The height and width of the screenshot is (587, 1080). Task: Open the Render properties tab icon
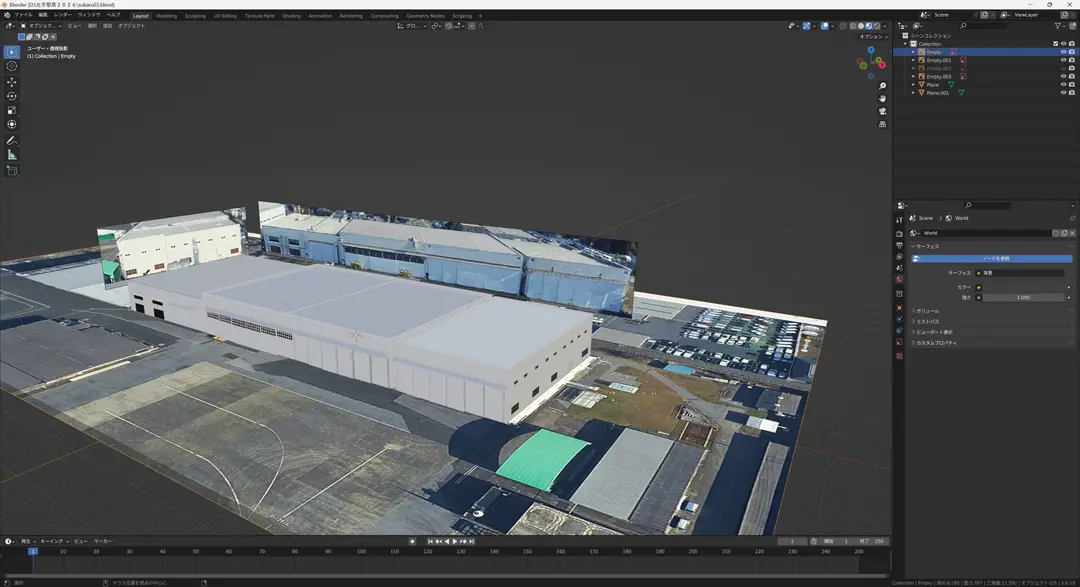[x=900, y=234]
